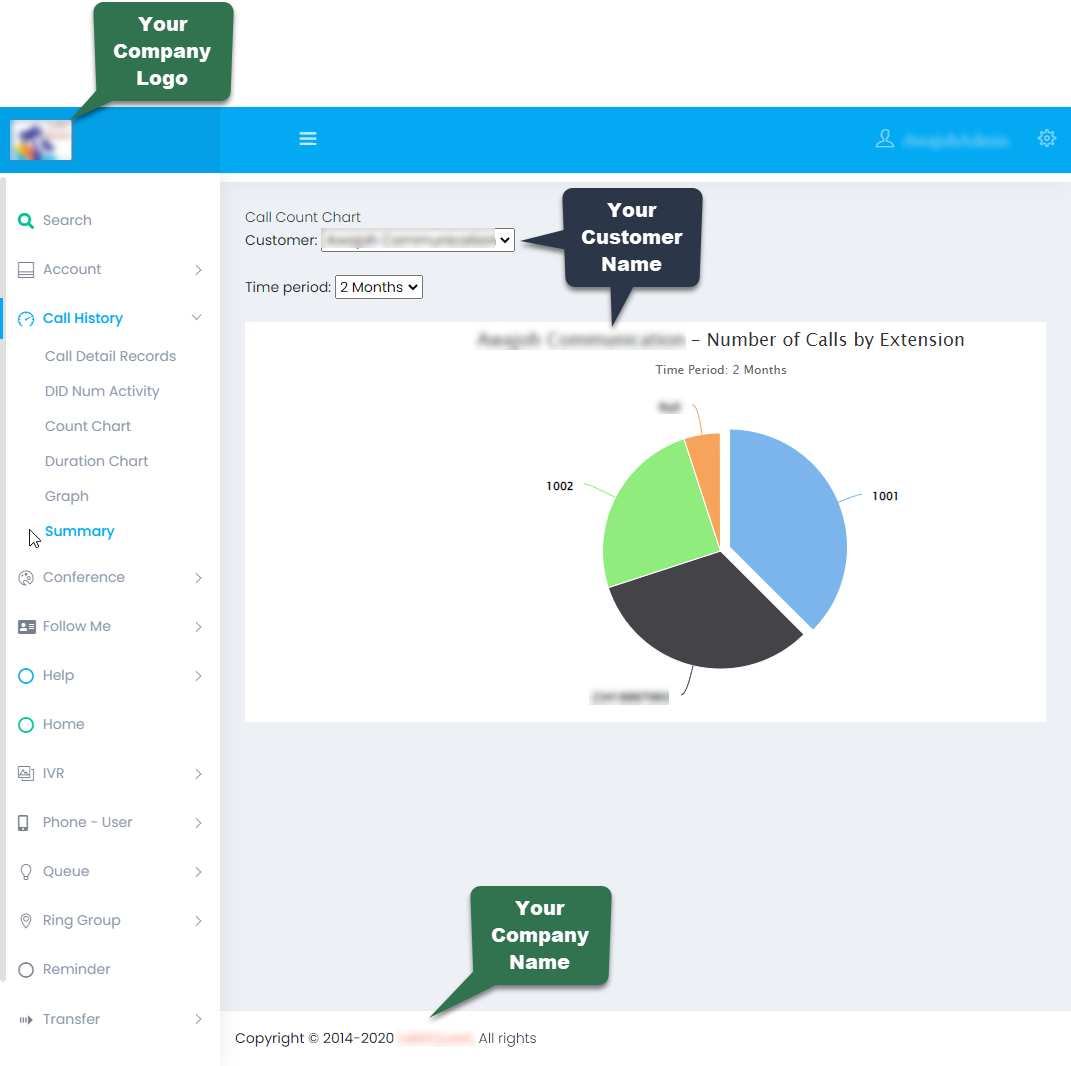Open DID Num Activity page
The height and width of the screenshot is (1066, 1071).
102,392
